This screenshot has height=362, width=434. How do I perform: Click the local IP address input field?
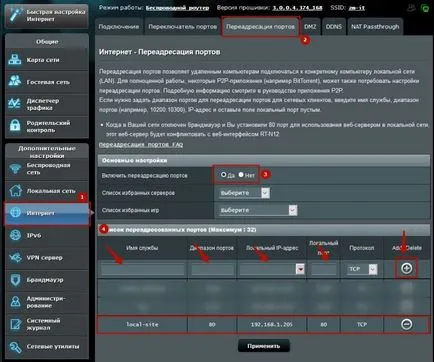pos(268,269)
